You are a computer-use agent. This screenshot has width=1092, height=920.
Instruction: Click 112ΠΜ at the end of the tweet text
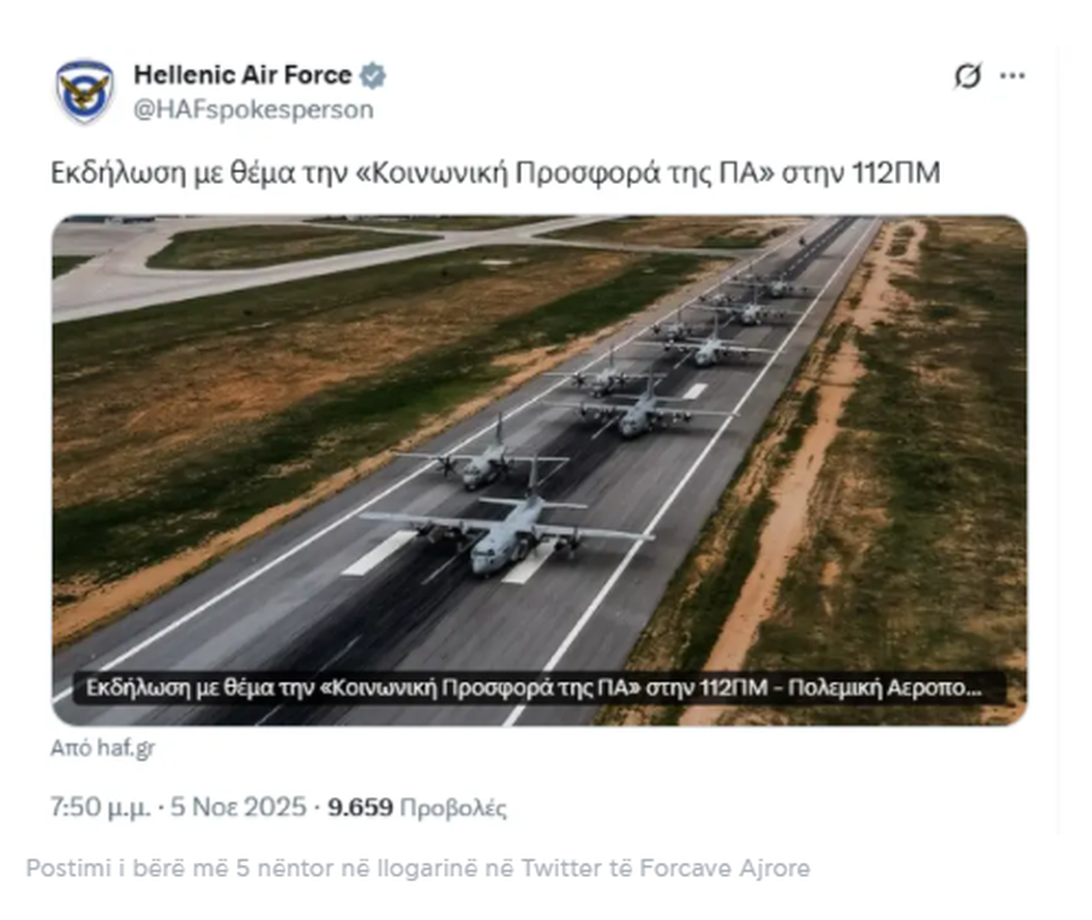click(x=896, y=173)
